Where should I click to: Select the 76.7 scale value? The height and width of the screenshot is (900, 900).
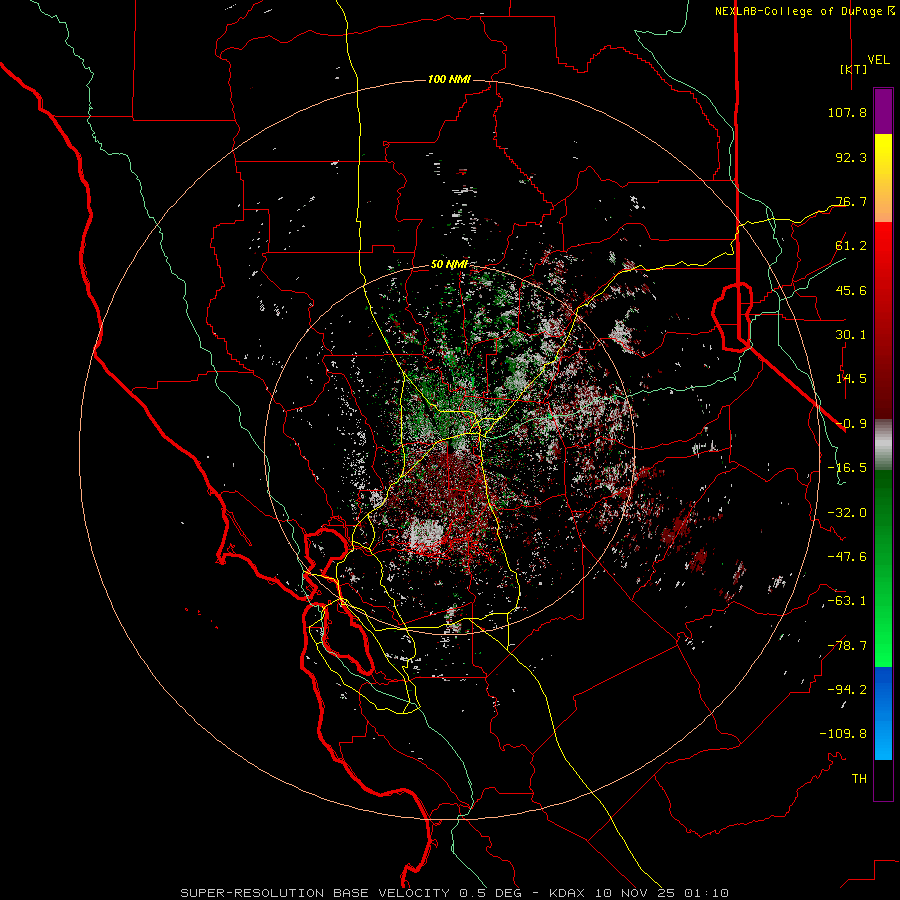click(851, 201)
